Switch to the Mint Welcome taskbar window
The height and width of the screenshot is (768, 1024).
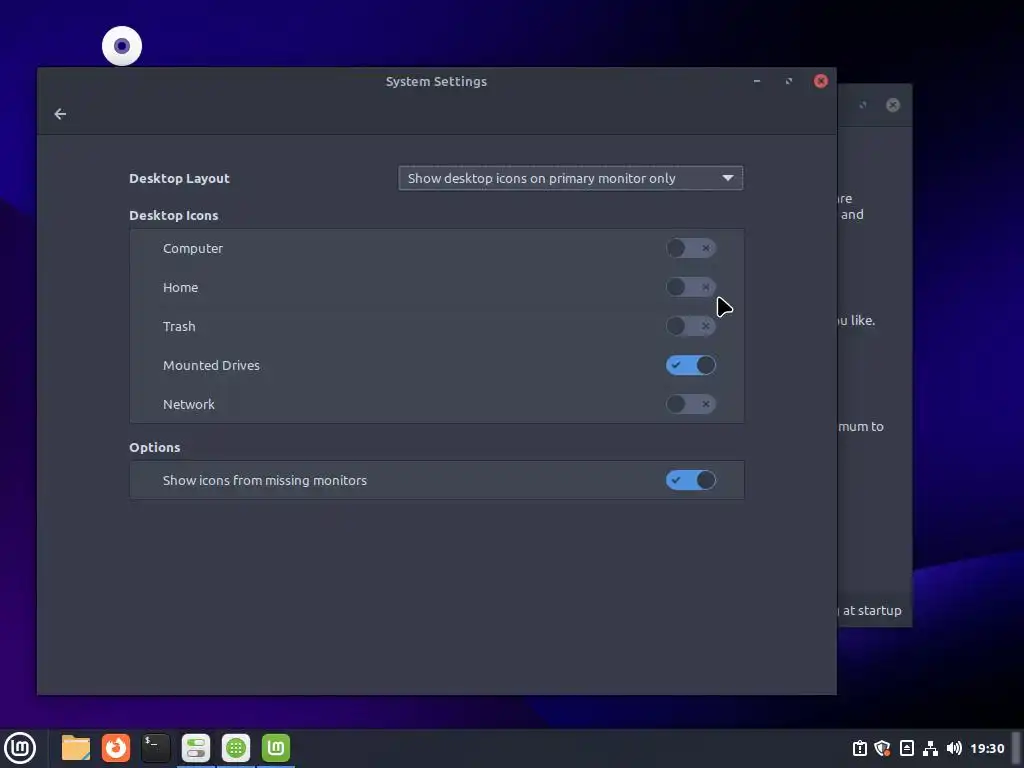coord(276,748)
